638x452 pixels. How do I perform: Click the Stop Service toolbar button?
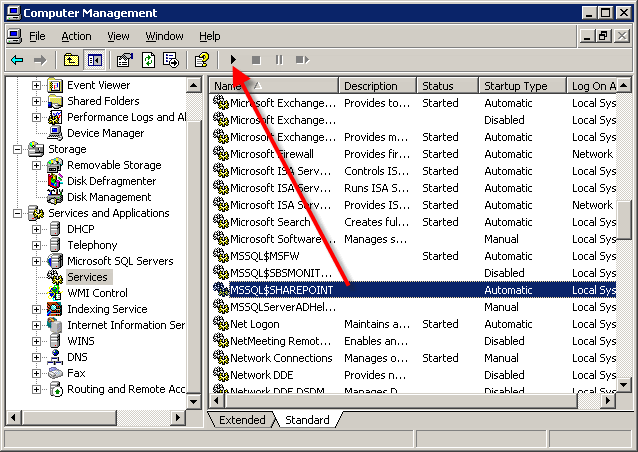(x=256, y=60)
